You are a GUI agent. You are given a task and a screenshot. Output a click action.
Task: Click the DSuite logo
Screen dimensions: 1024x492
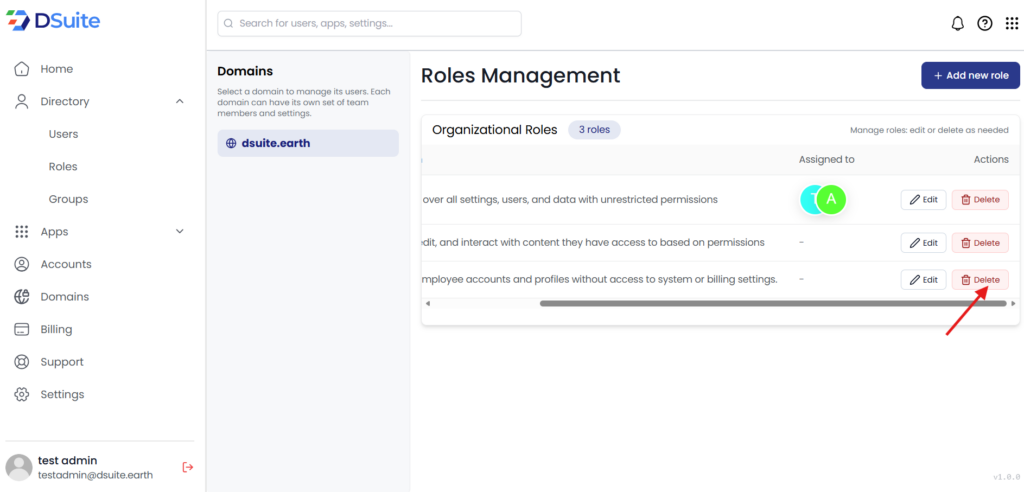tap(53, 21)
